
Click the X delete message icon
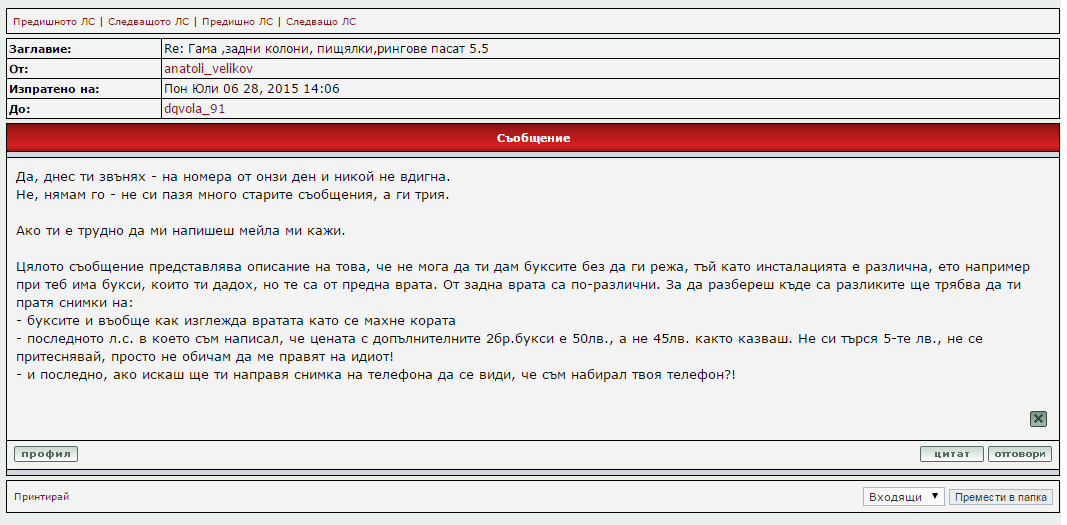click(x=1038, y=419)
